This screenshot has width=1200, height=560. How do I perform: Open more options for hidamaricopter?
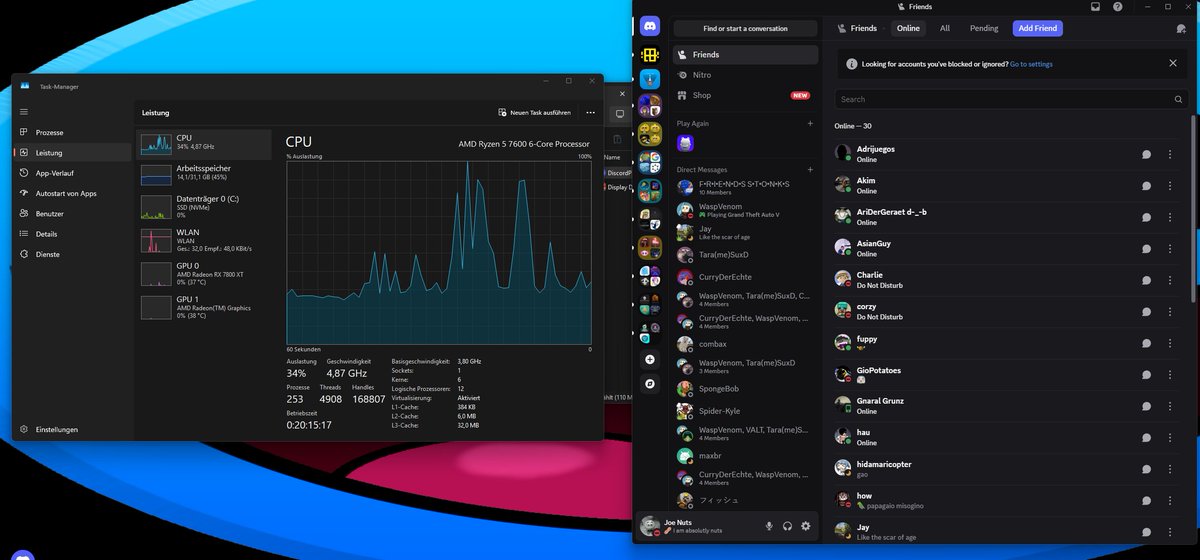point(1170,469)
